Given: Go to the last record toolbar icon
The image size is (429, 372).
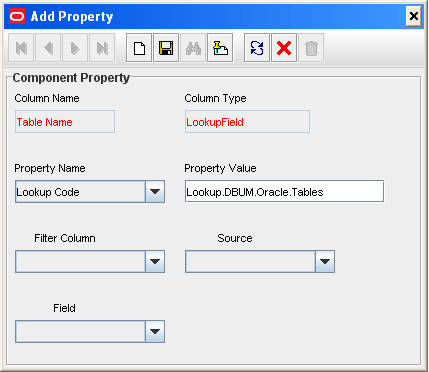Looking at the screenshot, I should [102, 48].
